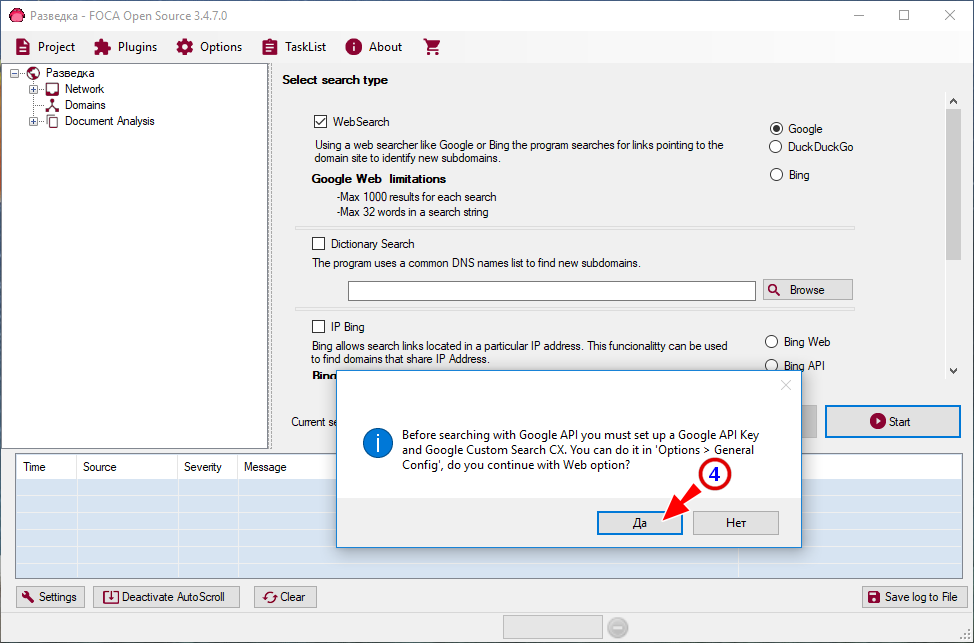974x643 pixels.
Task: Select the Network node icon in tree
Action: [x=53, y=89]
